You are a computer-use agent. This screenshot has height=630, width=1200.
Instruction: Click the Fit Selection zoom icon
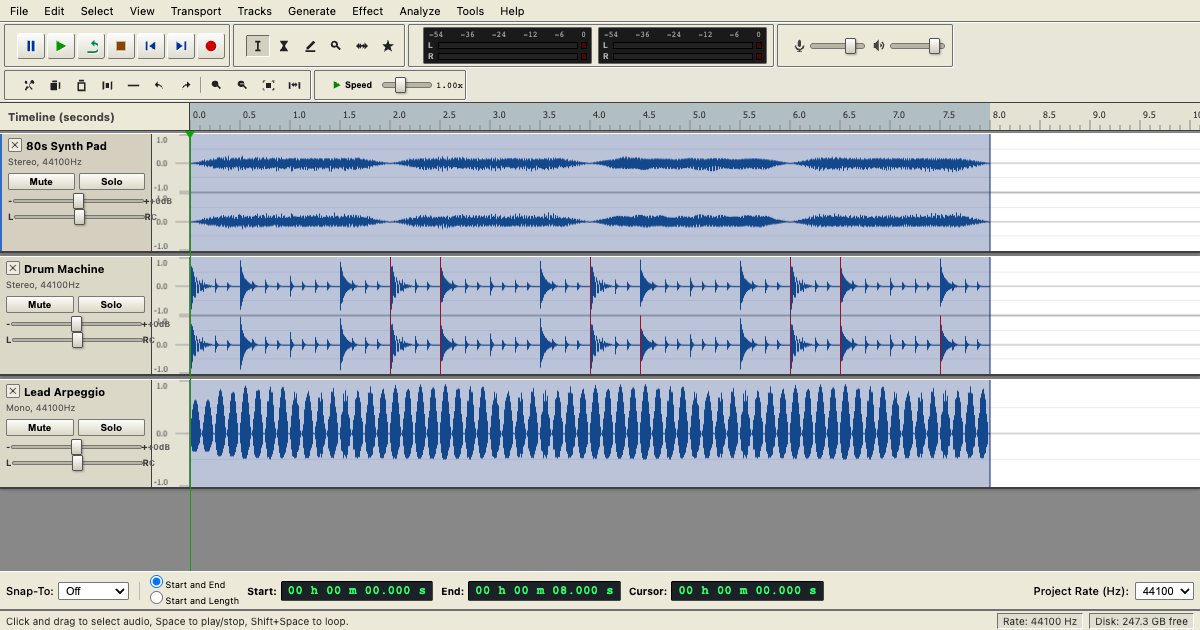268,85
